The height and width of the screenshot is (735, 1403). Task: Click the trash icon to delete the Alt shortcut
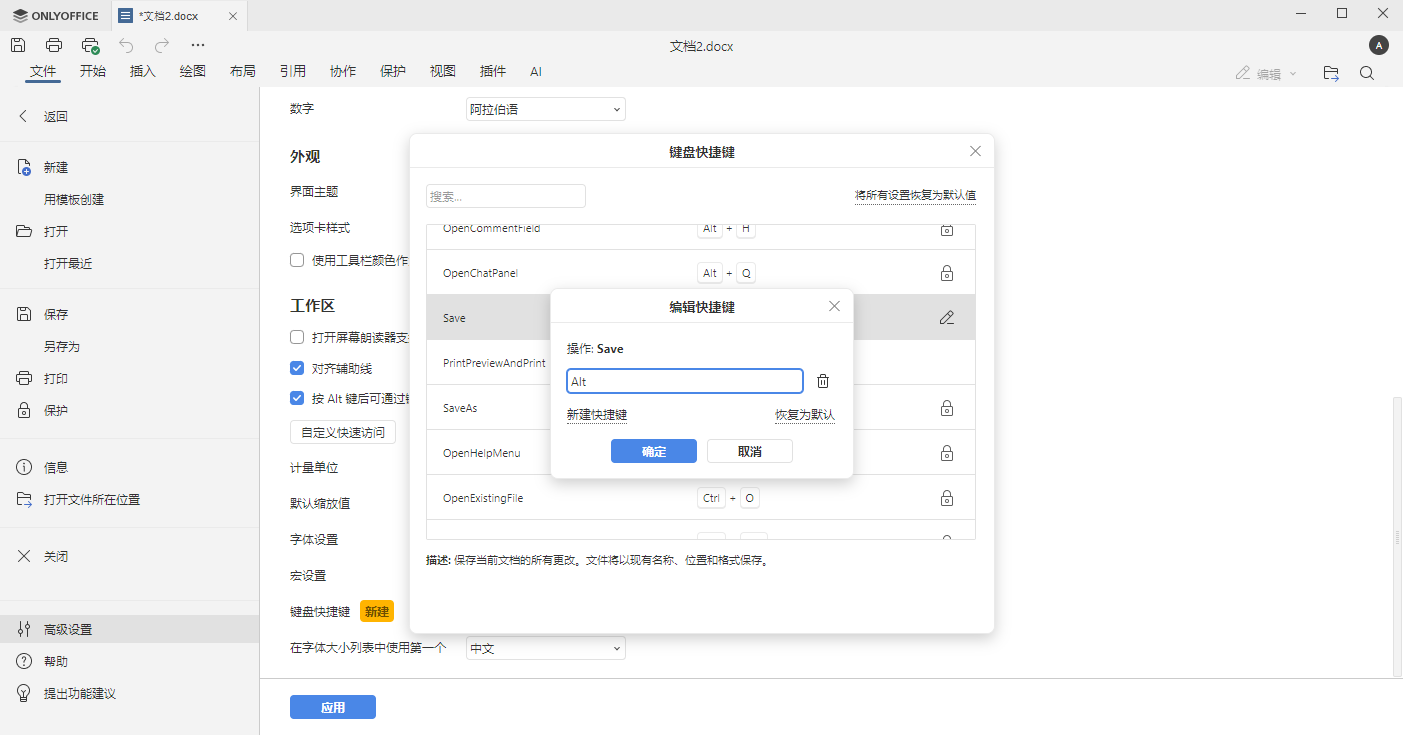pyautogui.click(x=823, y=380)
